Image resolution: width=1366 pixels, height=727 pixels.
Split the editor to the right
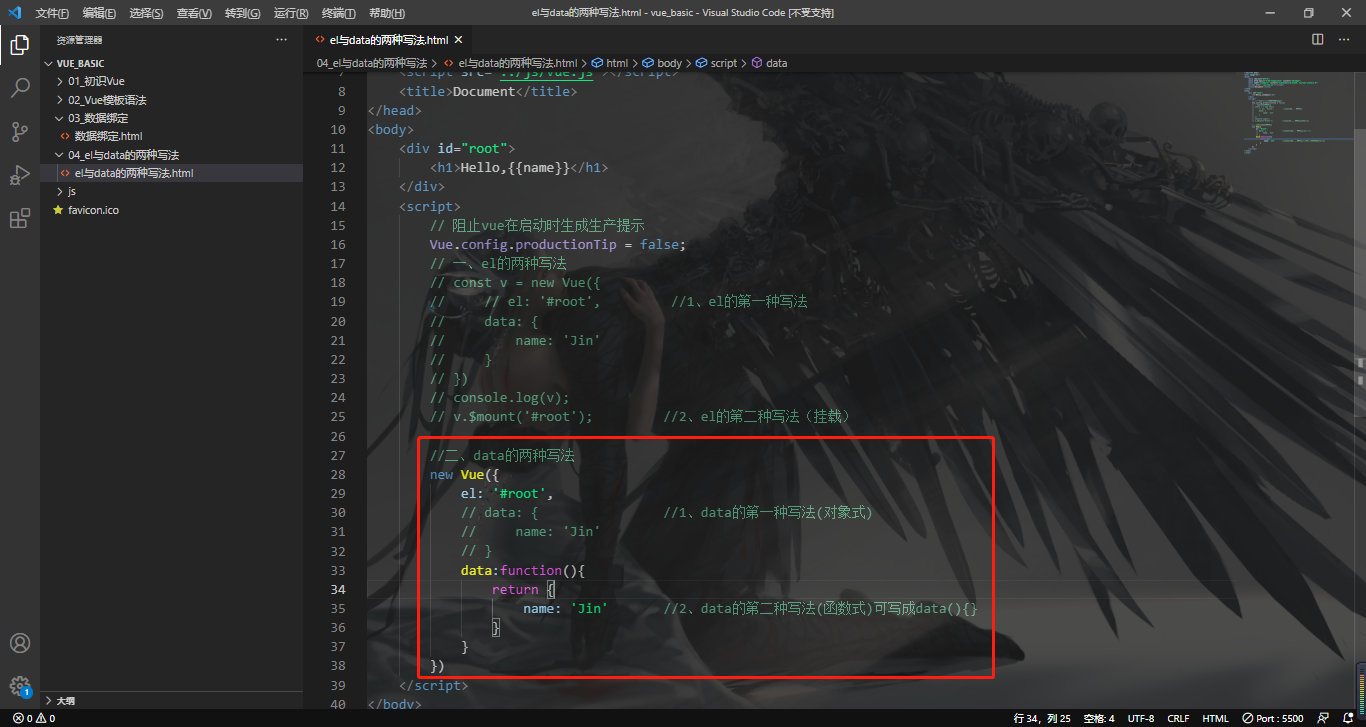point(1318,40)
